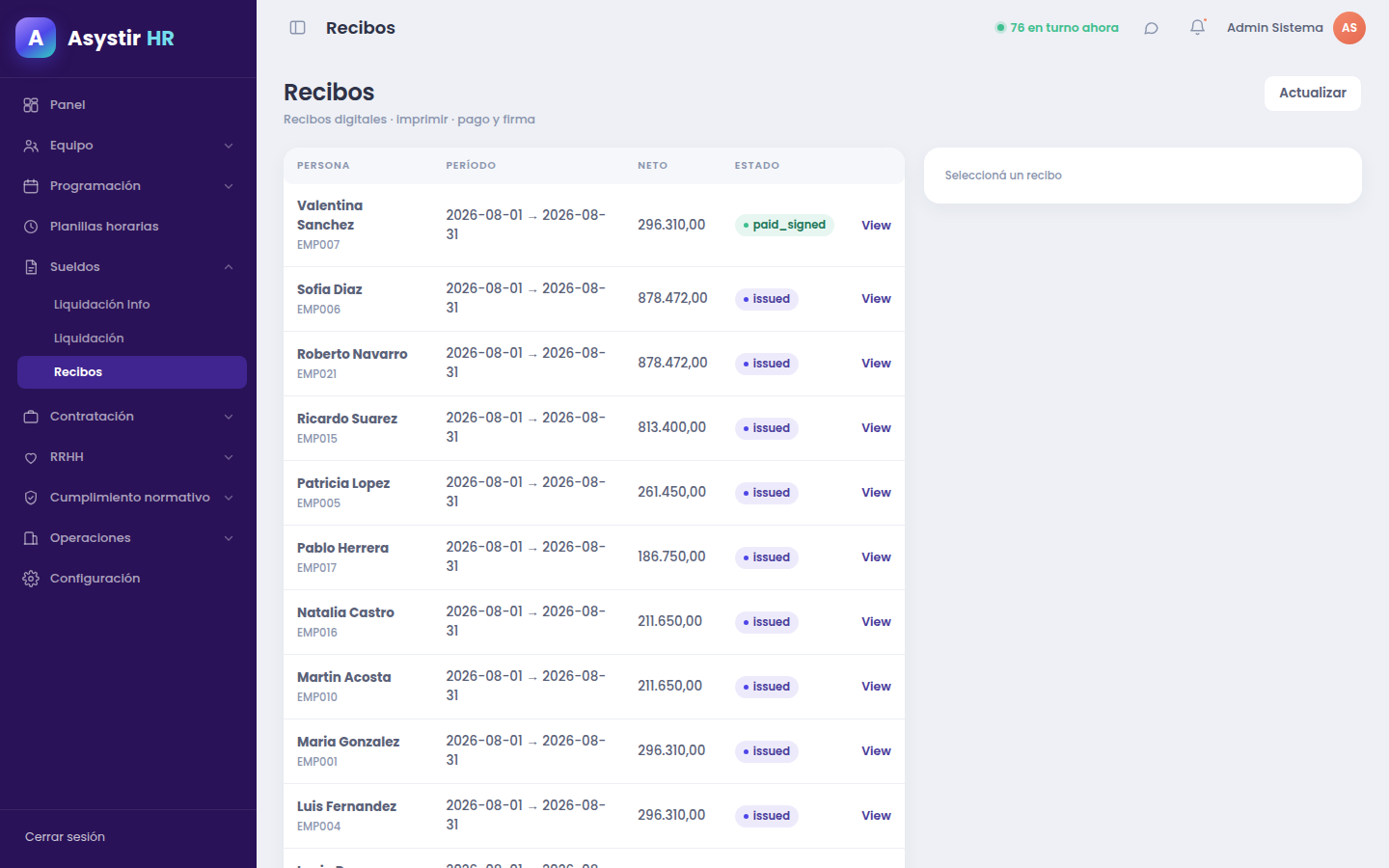Click the AS user avatar

click(1349, 28)
